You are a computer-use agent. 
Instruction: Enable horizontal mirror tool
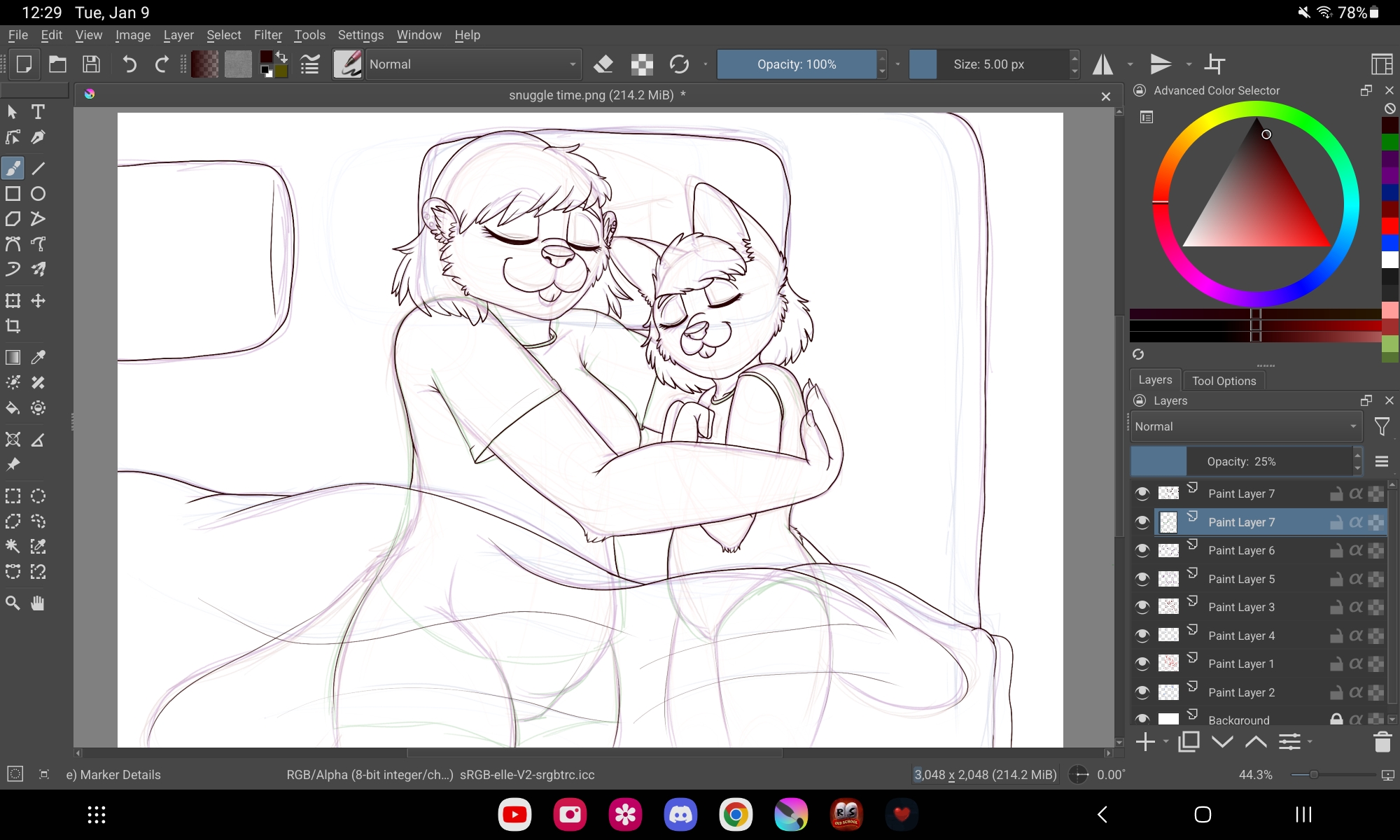[1103, 64]
